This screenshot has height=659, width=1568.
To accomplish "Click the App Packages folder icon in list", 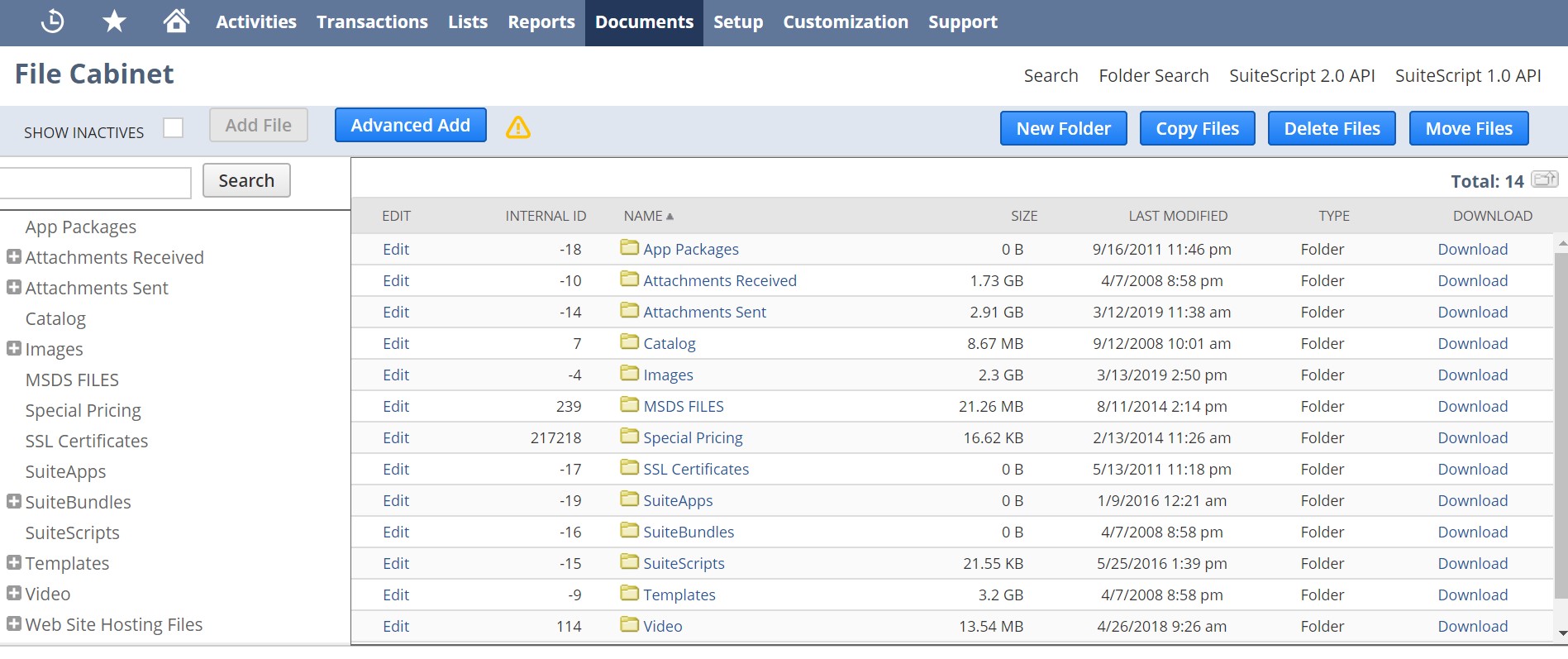I will point(630,248).
